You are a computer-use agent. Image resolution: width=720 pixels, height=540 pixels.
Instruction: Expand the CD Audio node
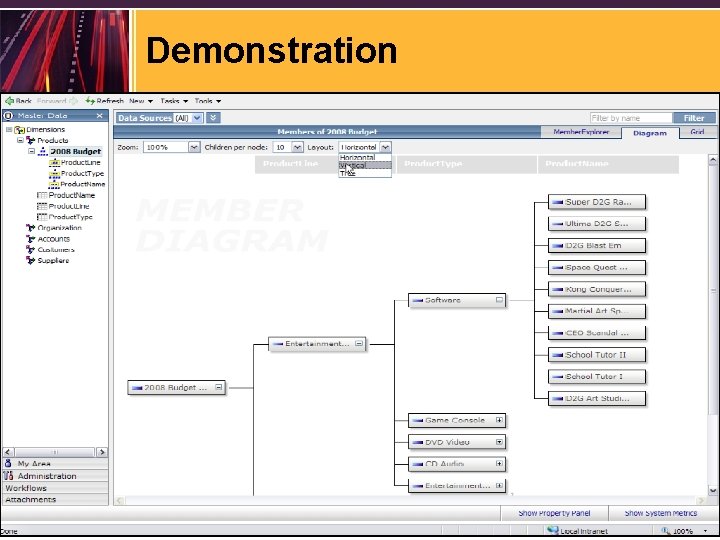[499, 464]
